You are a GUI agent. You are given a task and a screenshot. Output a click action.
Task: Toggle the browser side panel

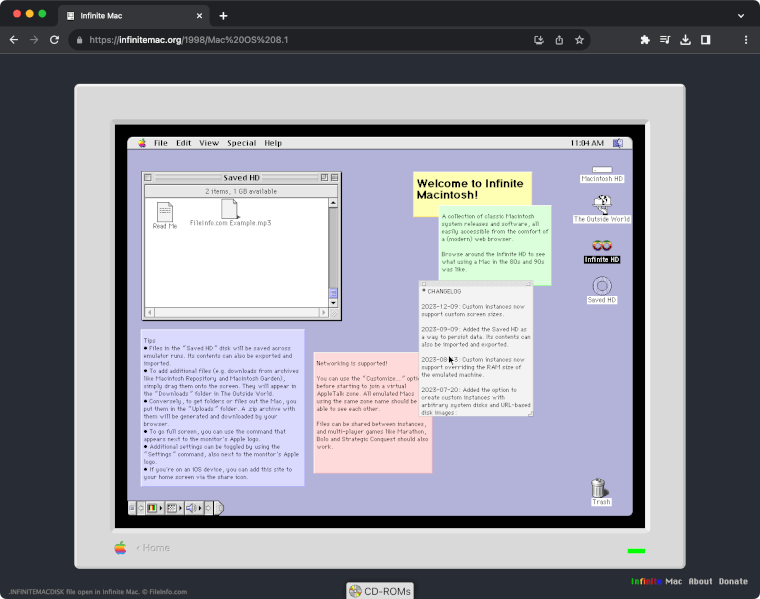coord(706,40)
